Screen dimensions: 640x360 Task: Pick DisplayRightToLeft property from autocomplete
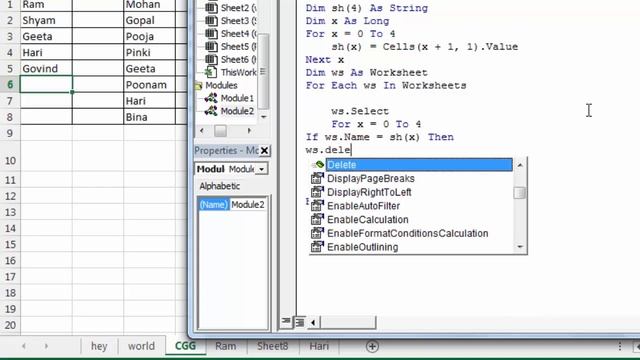(369, 192)
